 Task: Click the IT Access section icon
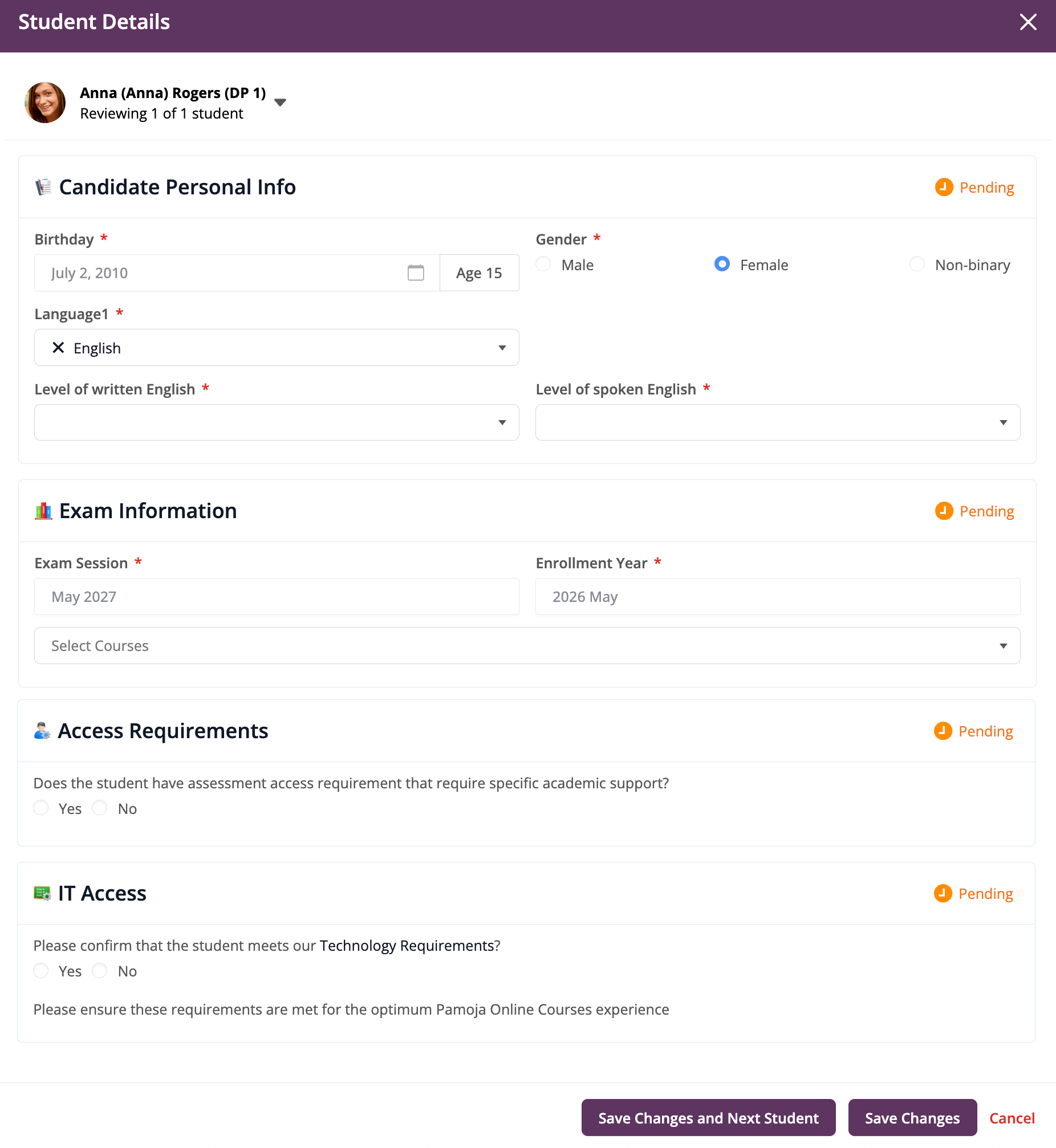click(x=42, y=893)
